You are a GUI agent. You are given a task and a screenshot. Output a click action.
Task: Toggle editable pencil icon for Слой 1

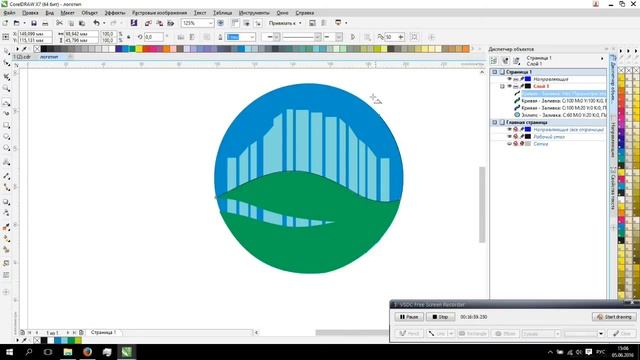point(522,86)
